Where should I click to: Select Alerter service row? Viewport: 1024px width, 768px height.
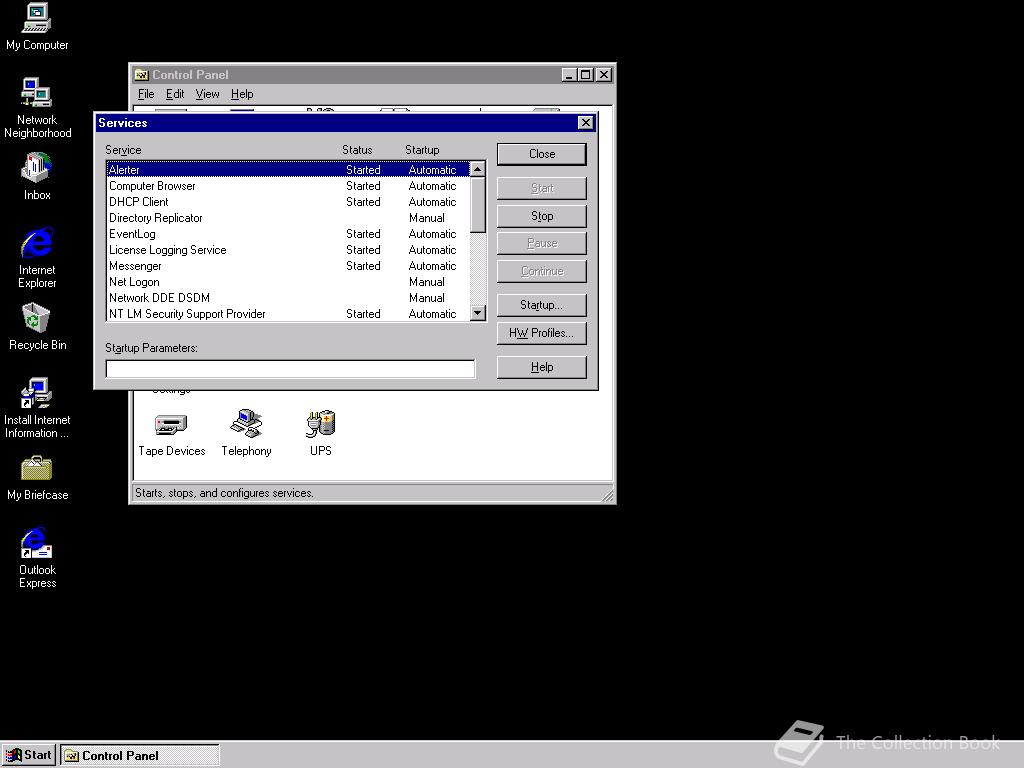pyautogui.click(x=287, y=170)
